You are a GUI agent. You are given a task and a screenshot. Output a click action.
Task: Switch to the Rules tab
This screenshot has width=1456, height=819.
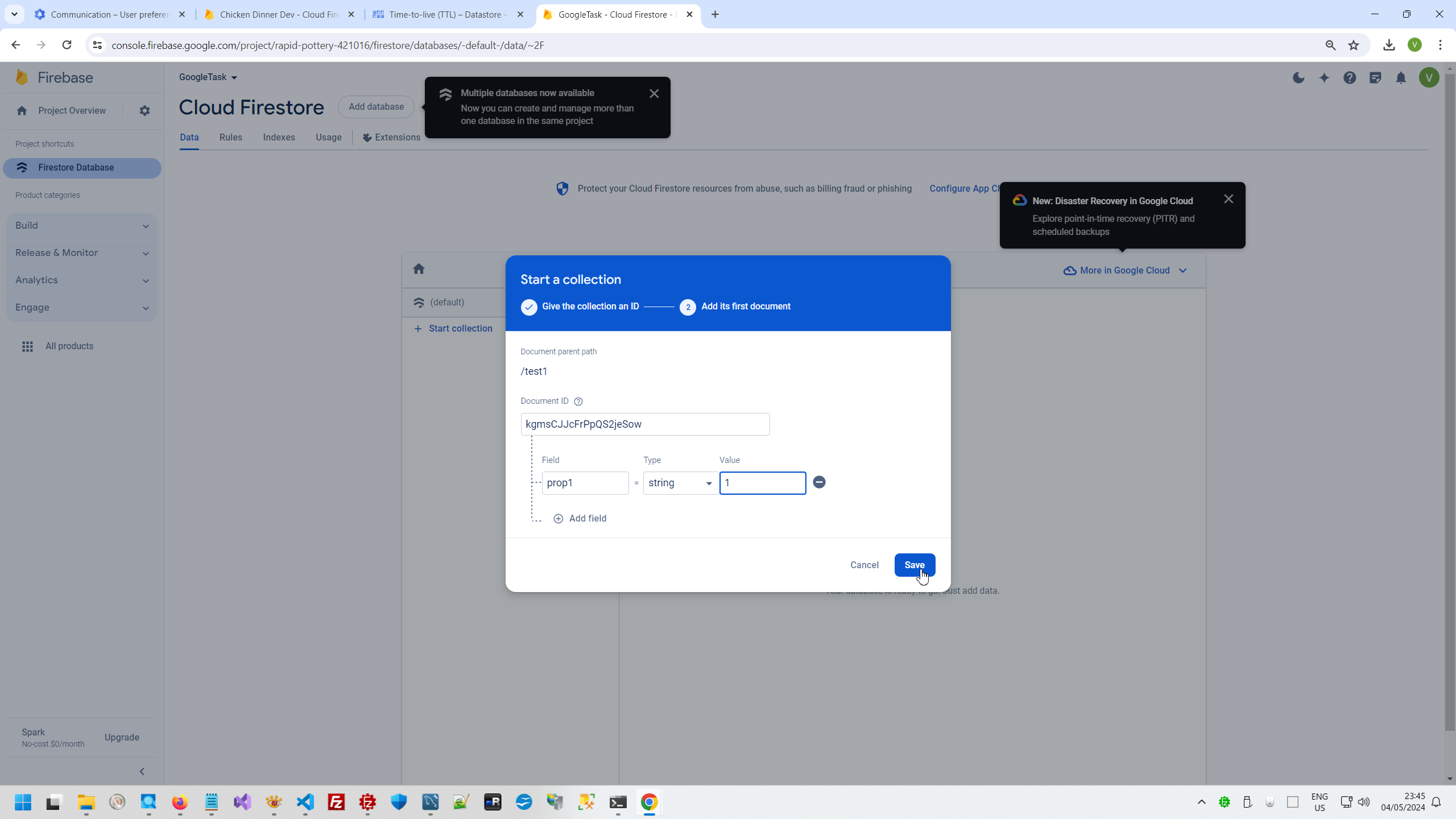(230, 138)
